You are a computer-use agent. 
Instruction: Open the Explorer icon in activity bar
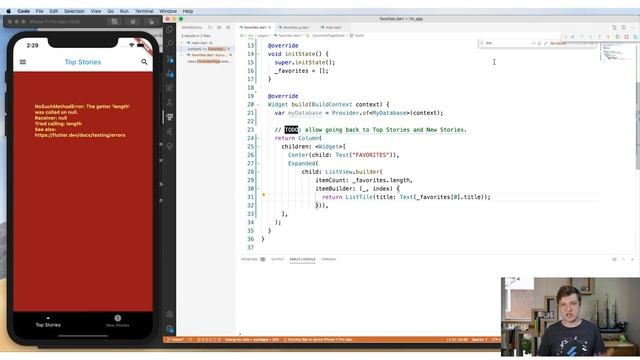coord(169,29)
